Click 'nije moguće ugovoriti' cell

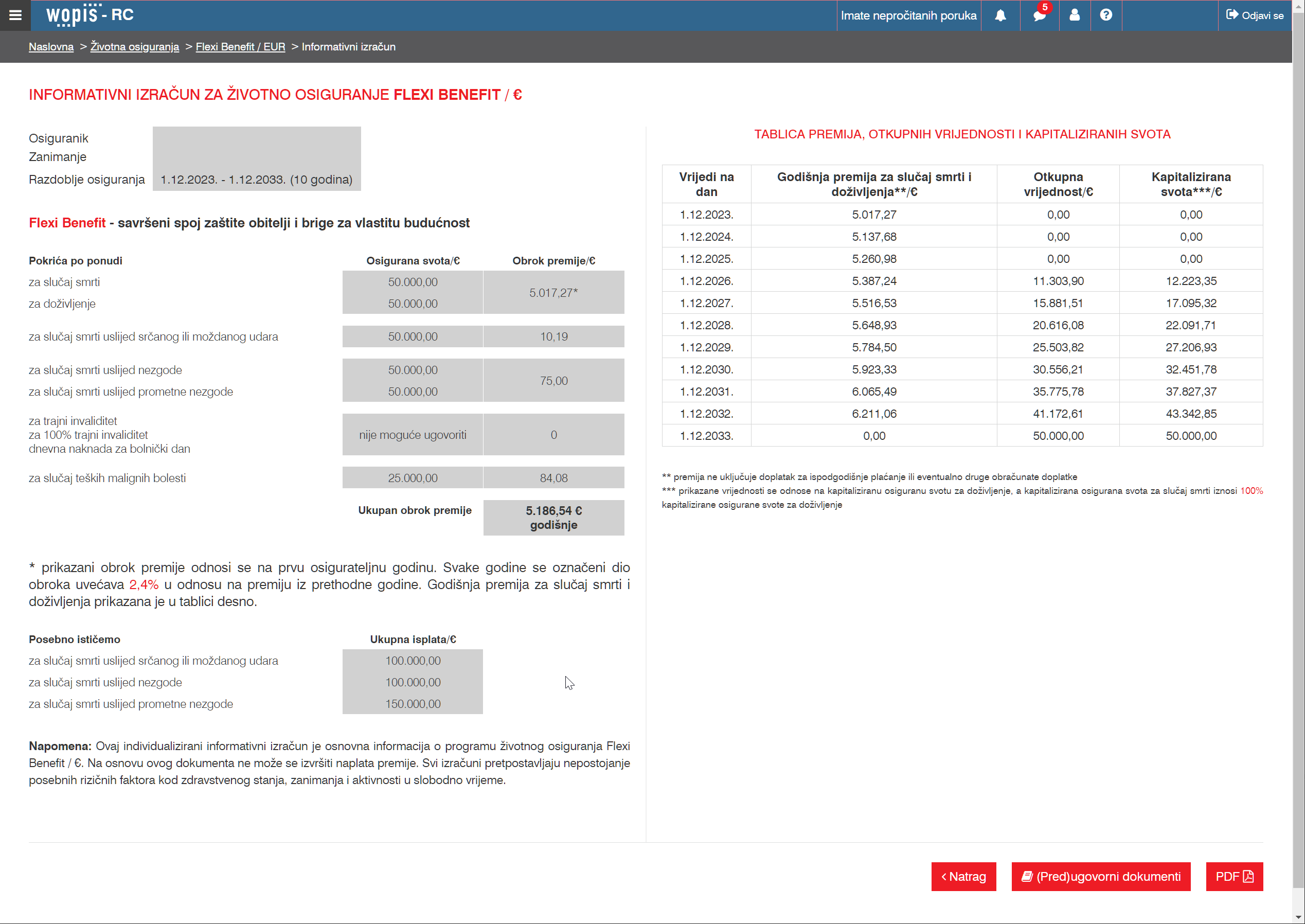(x=413, y=435)
